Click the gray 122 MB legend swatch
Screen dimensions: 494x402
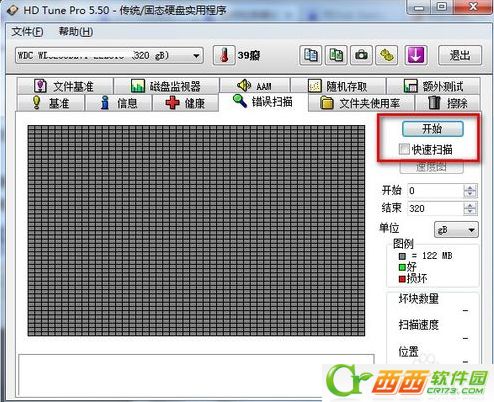point(402,256)
